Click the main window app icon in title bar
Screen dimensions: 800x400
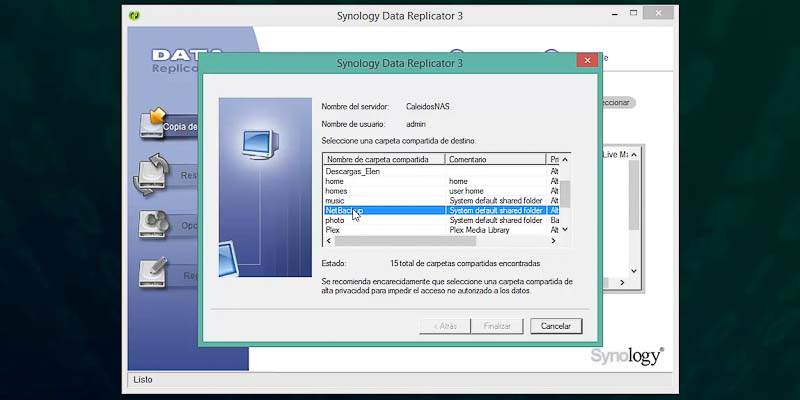[135, 15]
